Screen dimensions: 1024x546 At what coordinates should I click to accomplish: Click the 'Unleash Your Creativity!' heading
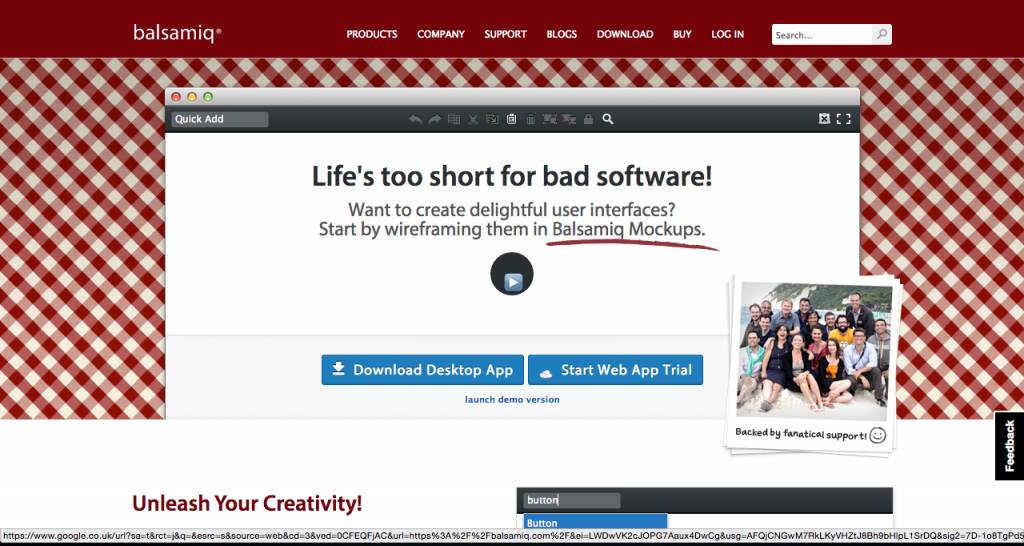point(247,503)
